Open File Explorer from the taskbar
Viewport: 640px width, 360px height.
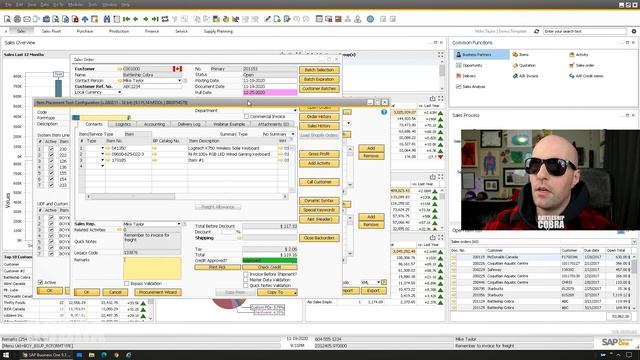pyautogui.click(x=91, y=355)
